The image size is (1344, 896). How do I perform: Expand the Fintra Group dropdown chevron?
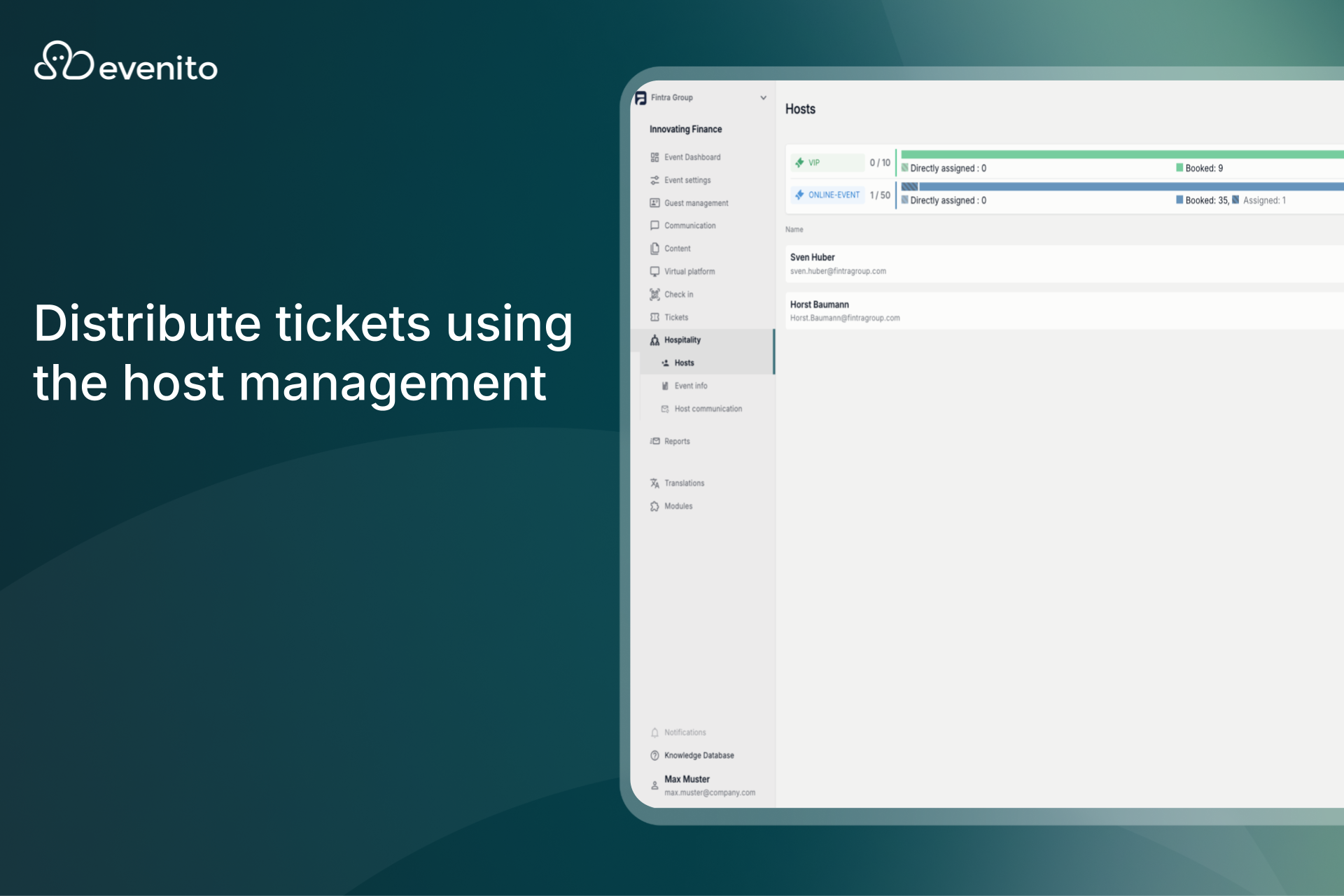coord(763,98)
